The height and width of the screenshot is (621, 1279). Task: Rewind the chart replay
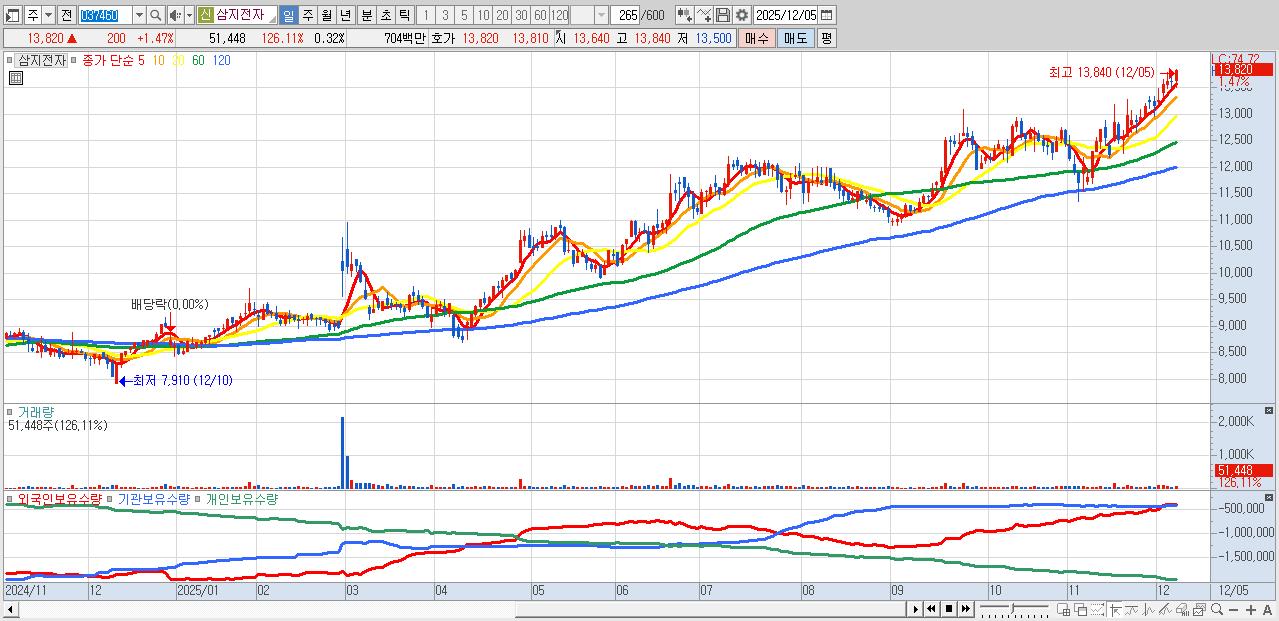click(932, 609)
